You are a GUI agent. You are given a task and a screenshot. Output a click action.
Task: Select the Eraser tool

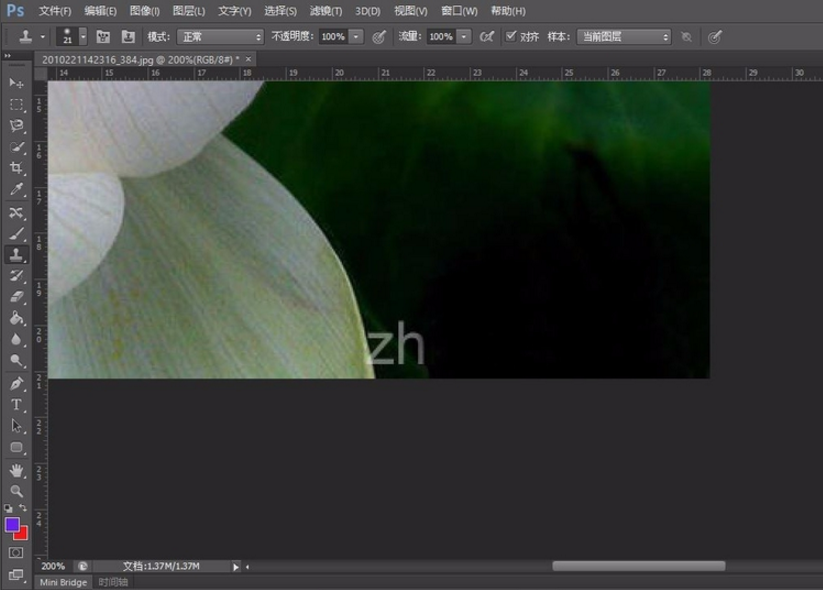click(16, 297)
